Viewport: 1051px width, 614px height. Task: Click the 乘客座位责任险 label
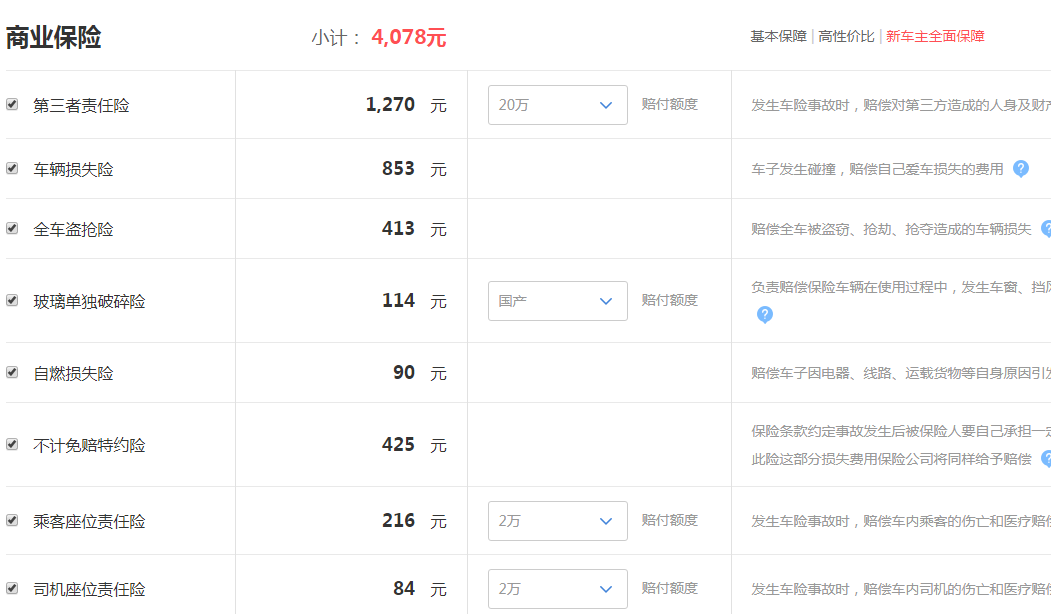tap(89, 521)
